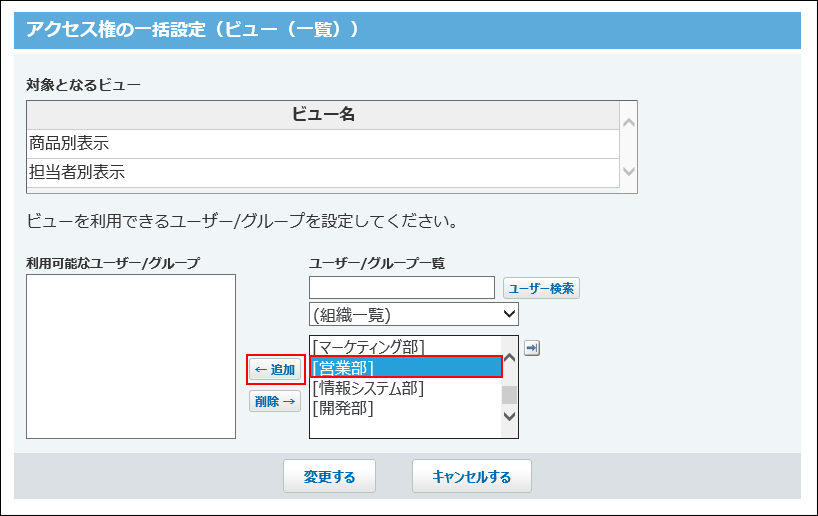This screenshot has width=818, height=516.
Task: Click the 'キャンセルする' button
Action: point(472,476)
